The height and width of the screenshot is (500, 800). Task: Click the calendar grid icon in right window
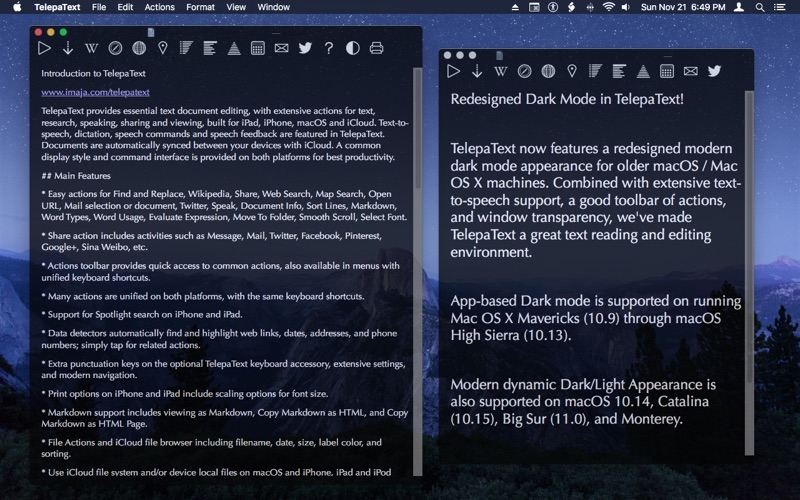click(x=667, y=71)
